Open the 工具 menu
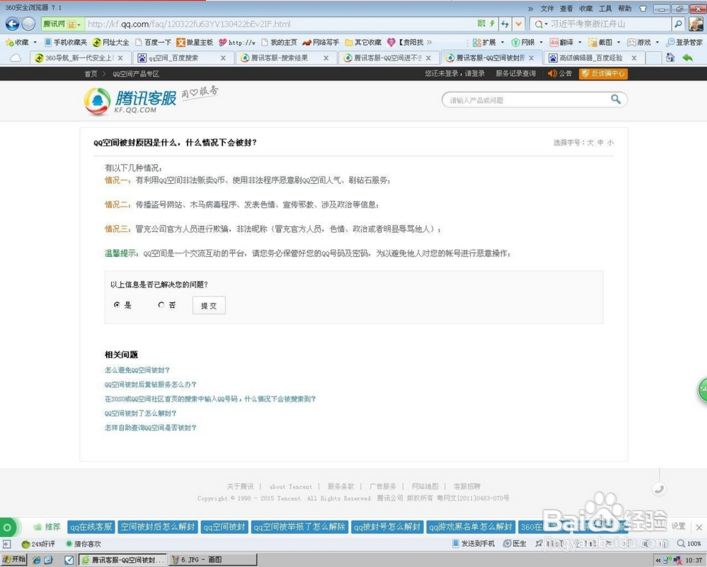 click(605, 9)
